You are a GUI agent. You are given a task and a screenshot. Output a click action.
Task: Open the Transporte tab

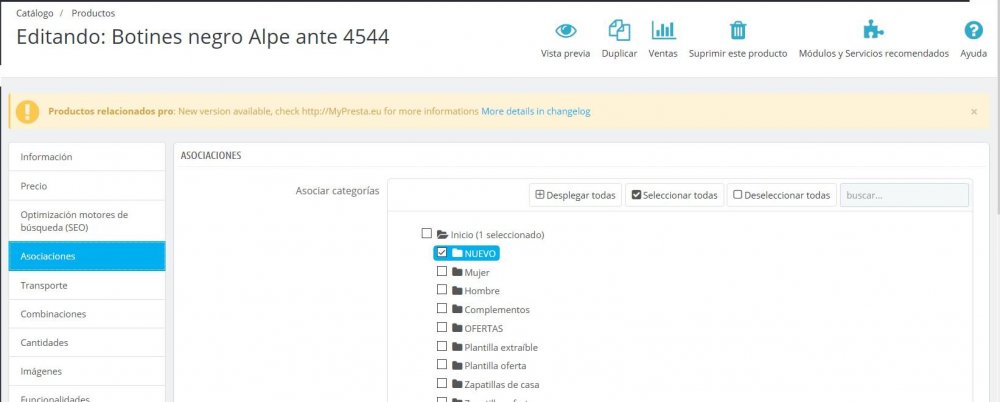(87, 285)
